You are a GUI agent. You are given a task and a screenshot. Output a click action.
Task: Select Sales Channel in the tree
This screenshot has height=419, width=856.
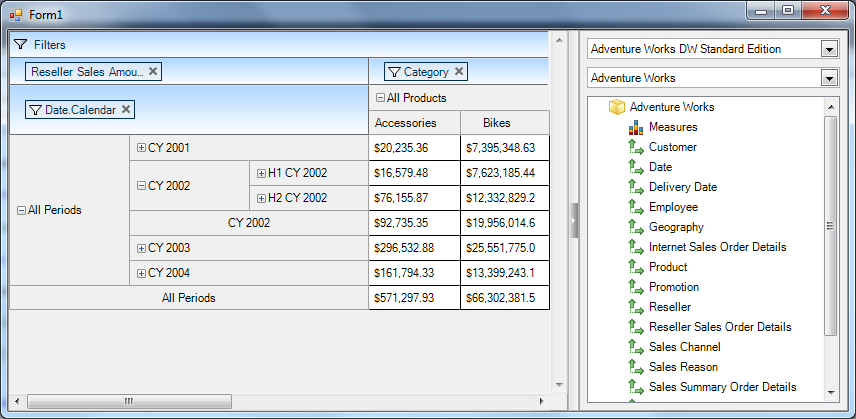click(x=683, y=347)
